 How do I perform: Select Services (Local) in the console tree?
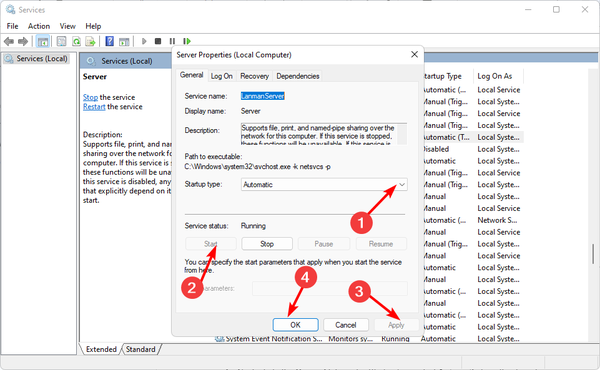point(36,59)
